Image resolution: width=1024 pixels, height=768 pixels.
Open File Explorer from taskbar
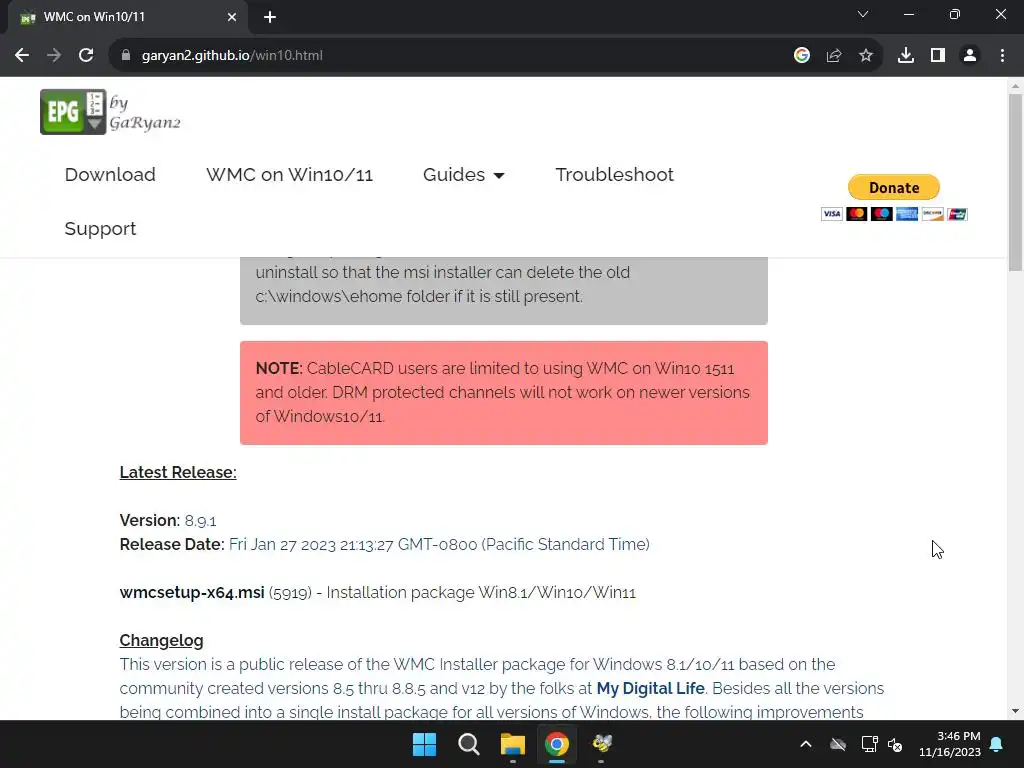(513, 744)
